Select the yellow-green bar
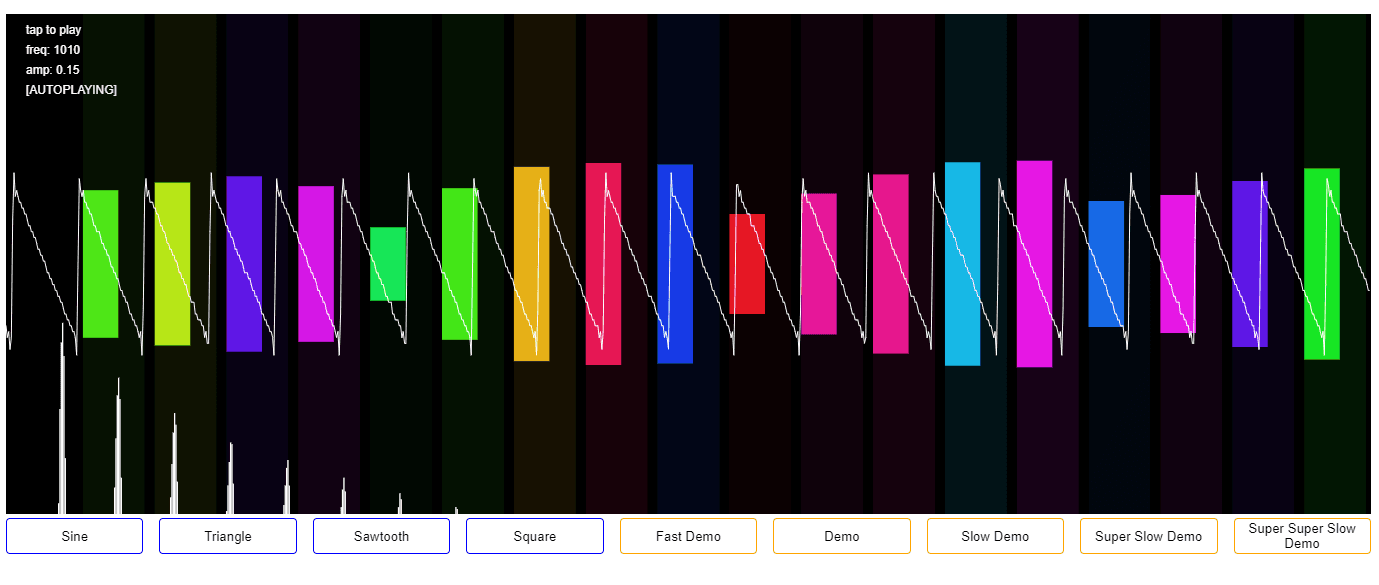The height and width of the screenshot is (585, 1379). click(172, 264)
